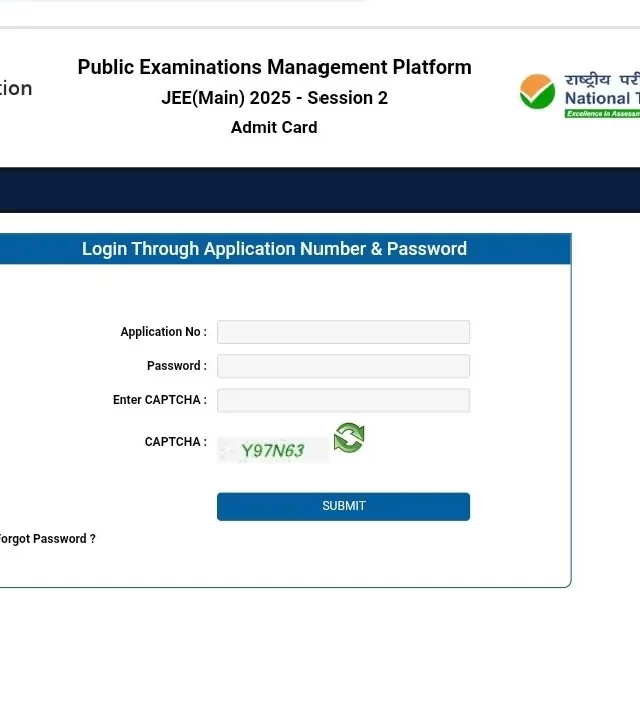Refresh the CAPTCHA image with green arrows icon
The width and height of the screenshot is (640, 727).
[x=349, y=438]
